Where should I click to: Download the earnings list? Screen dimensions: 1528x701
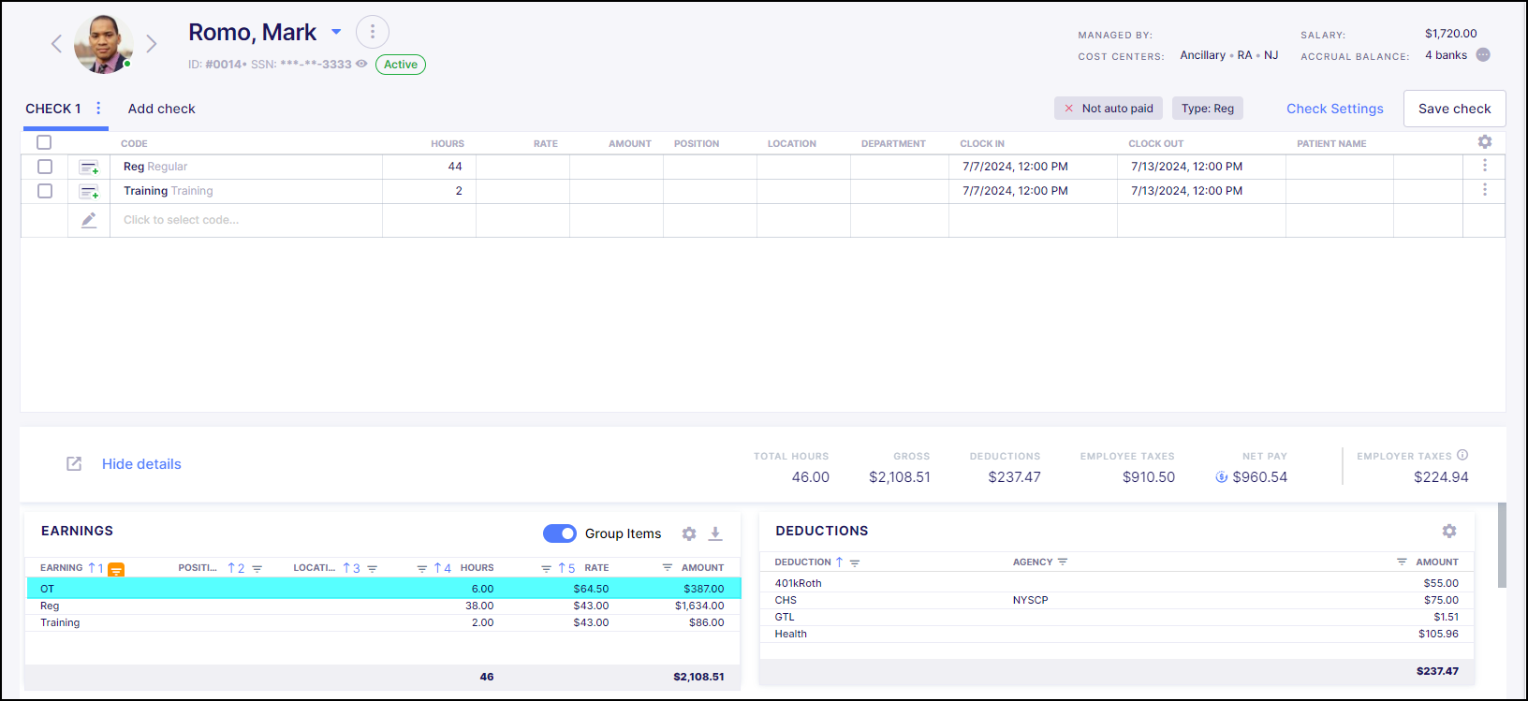715,534
